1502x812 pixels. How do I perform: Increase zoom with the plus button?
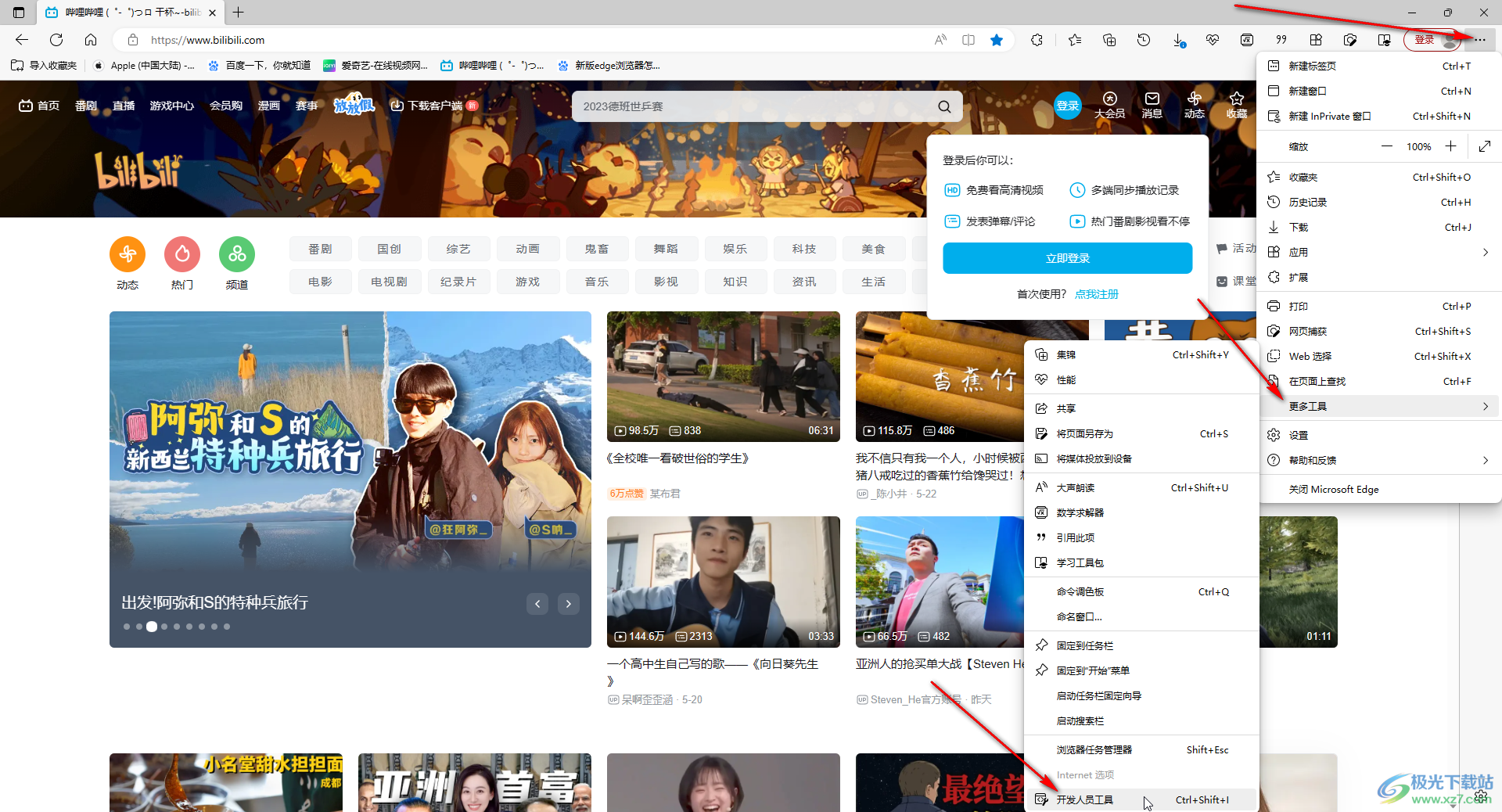[x=1450, y=146]
